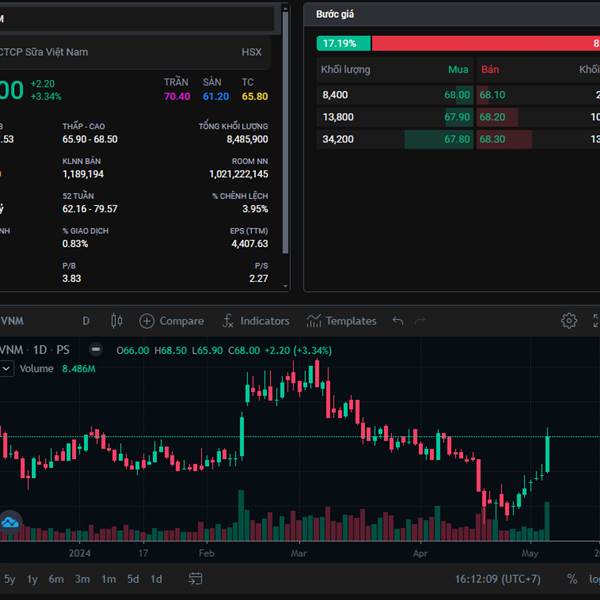Click floor price 61.20
This screenshot has width=600, height=600.
coord(216,96)
